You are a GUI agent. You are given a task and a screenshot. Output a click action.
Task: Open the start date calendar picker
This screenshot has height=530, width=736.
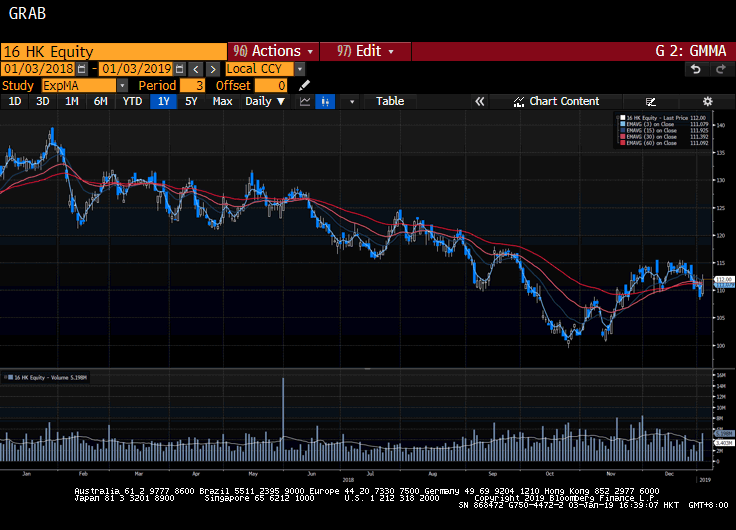[82, 69]
